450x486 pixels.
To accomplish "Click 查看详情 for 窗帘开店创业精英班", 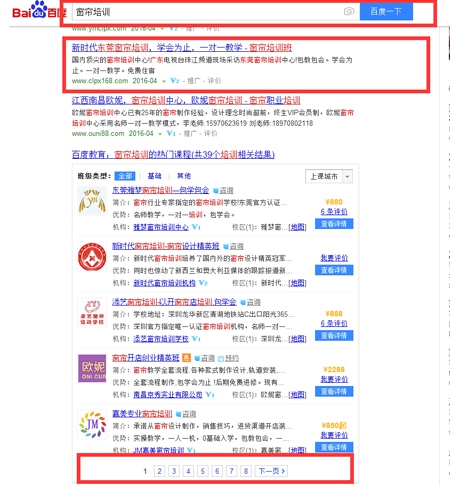I will pyautogui.click(x=334, y=391).
